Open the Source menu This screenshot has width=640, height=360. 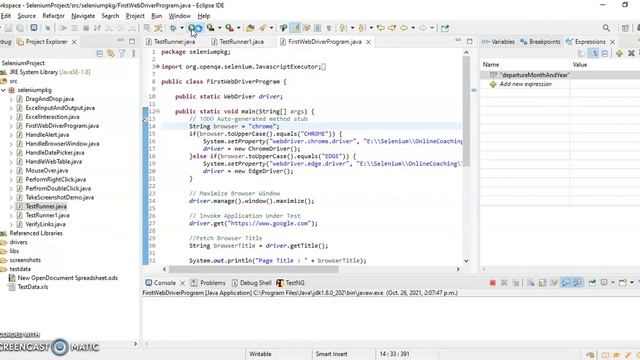coord(27,16)
